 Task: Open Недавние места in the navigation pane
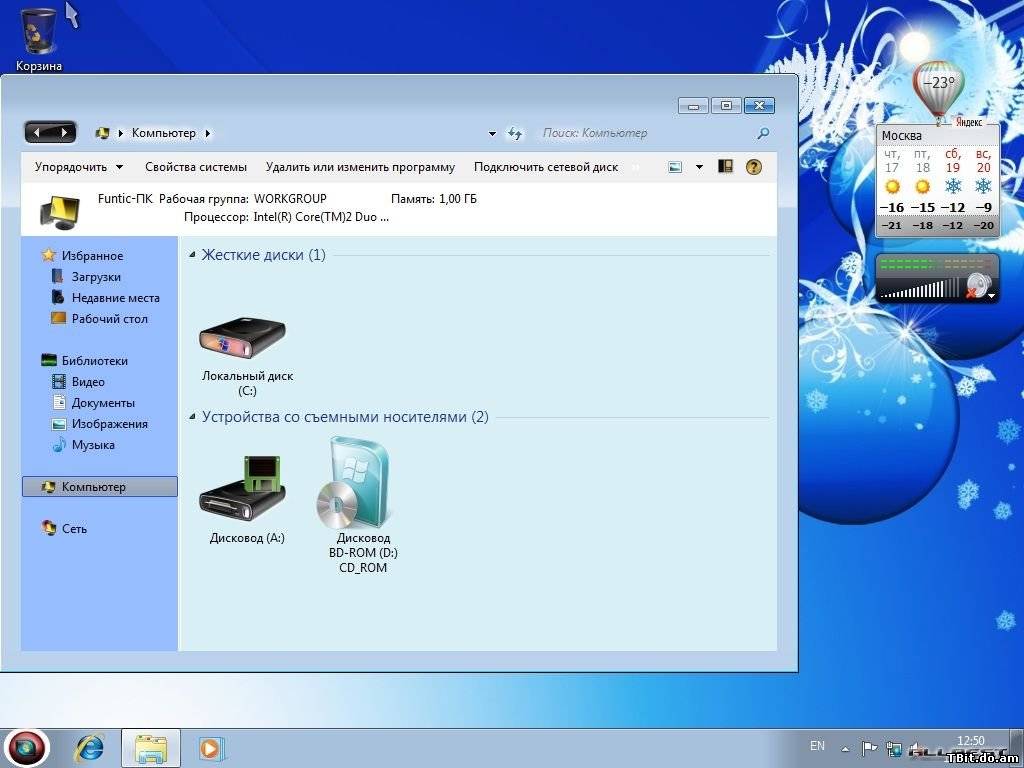tap(116, 298)
